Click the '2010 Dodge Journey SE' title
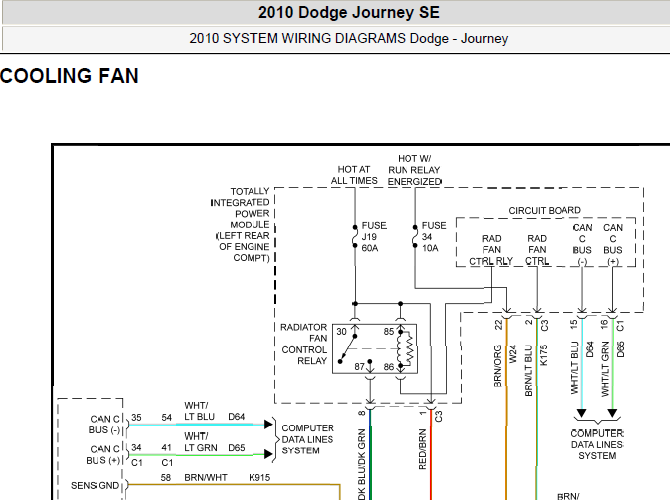 349,12
